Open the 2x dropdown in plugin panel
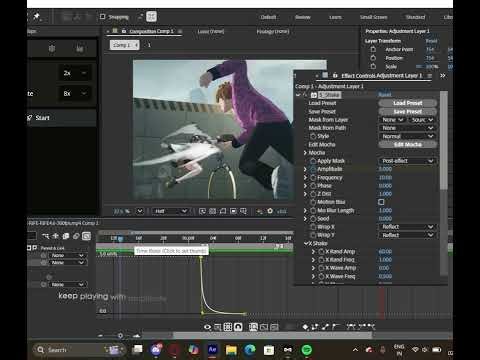 (75, 73)
